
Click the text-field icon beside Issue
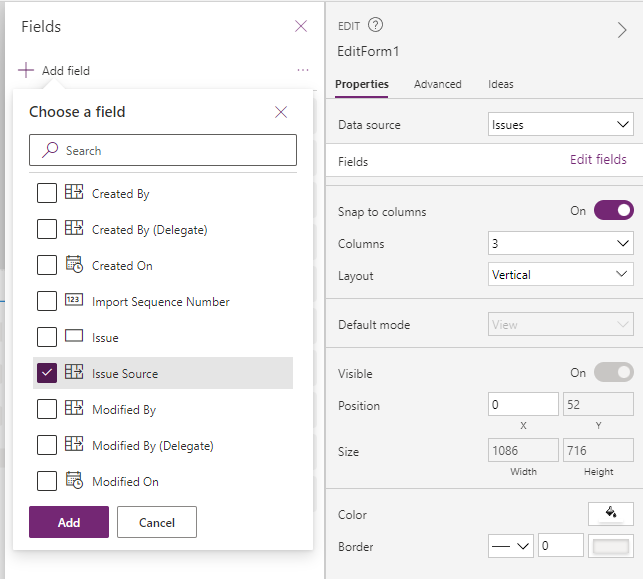click(74, 336)
